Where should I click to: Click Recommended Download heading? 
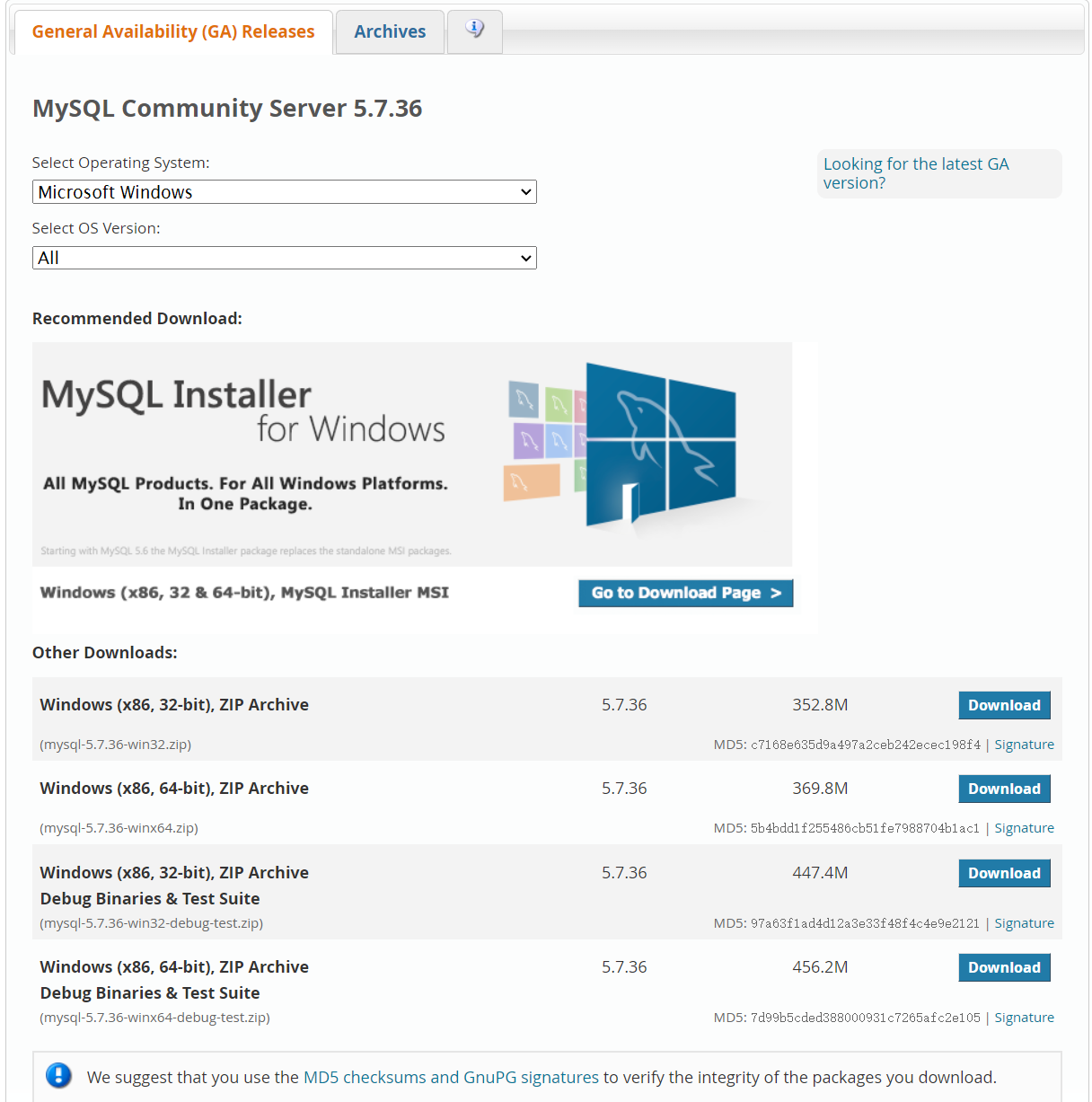(137, 319)
